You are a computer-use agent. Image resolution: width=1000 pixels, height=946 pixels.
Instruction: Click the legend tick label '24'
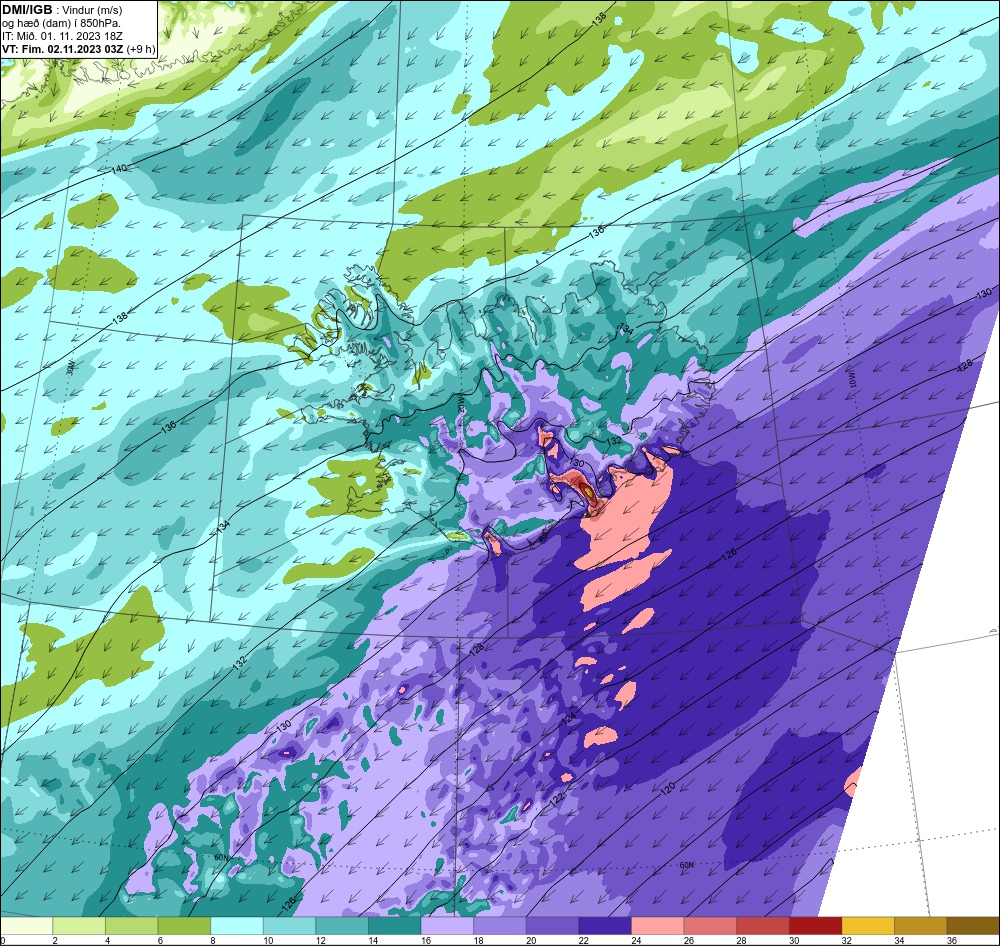point(636,940)
